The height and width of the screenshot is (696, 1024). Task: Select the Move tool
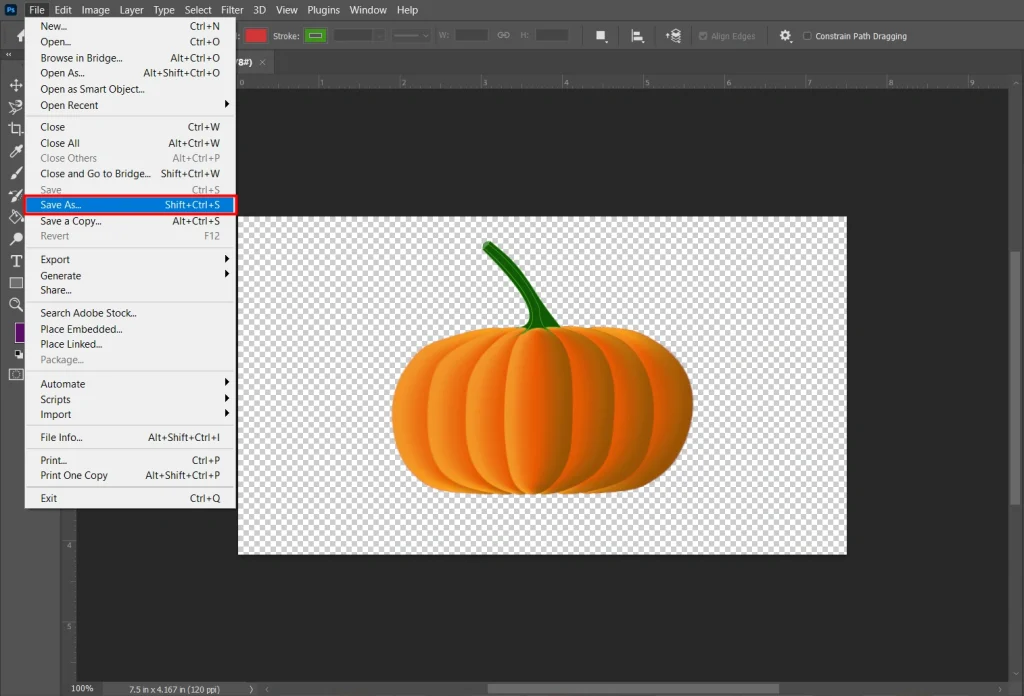click(16, 85)
